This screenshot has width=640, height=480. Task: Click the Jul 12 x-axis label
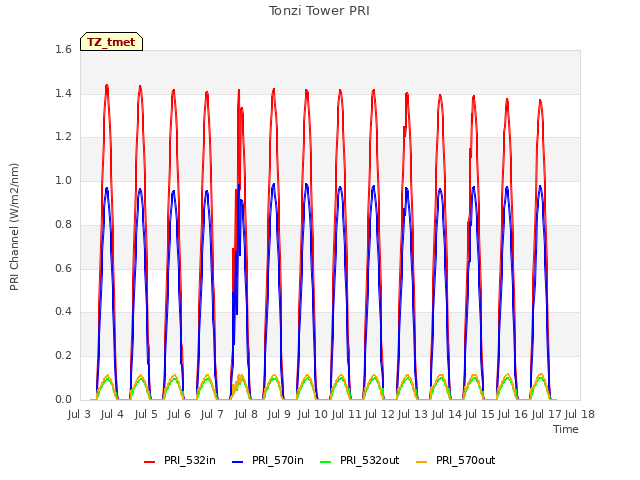pyautogui.click(x=380, y=414)
